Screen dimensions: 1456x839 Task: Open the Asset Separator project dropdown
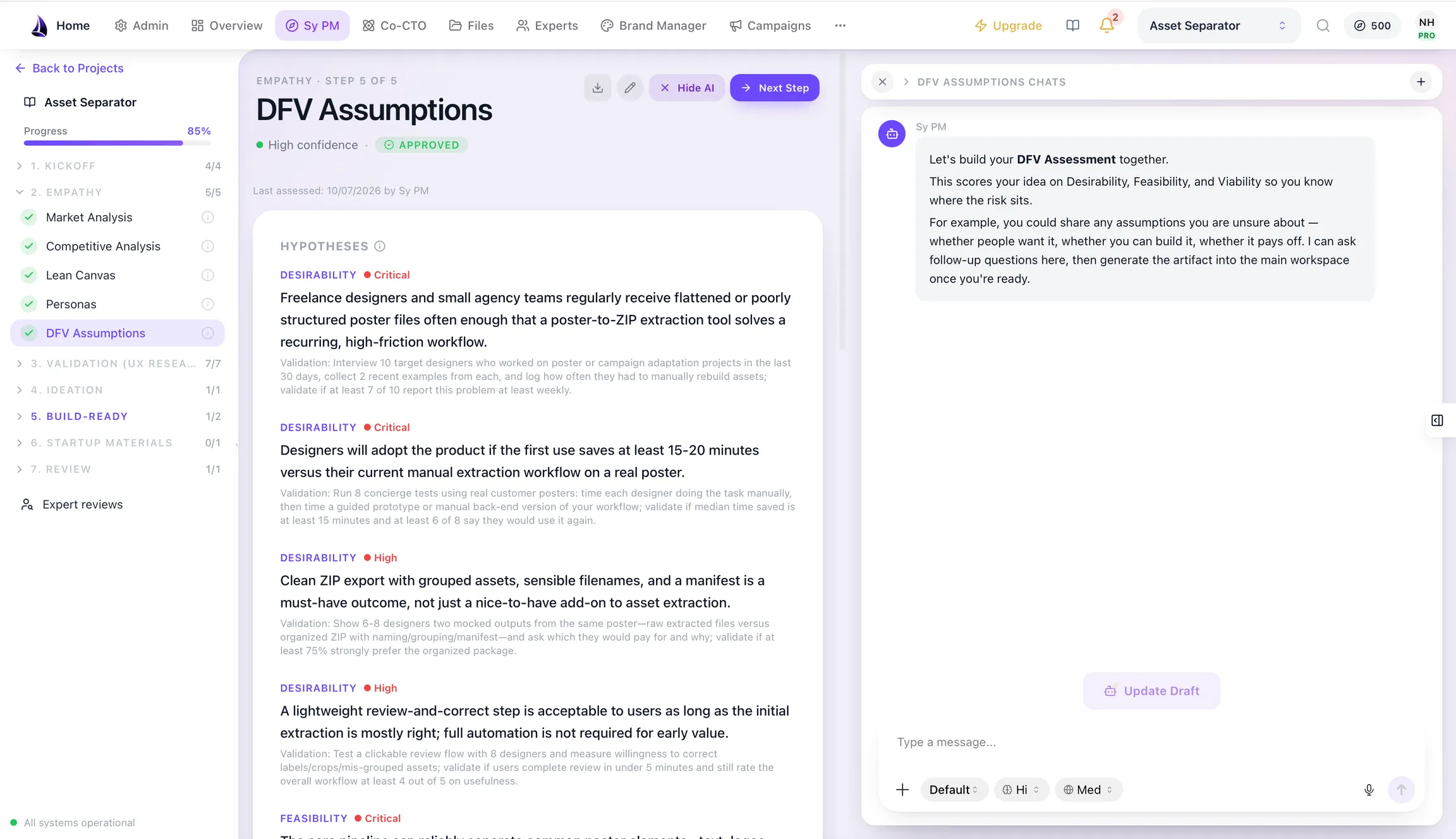(x=1218, y=26)
